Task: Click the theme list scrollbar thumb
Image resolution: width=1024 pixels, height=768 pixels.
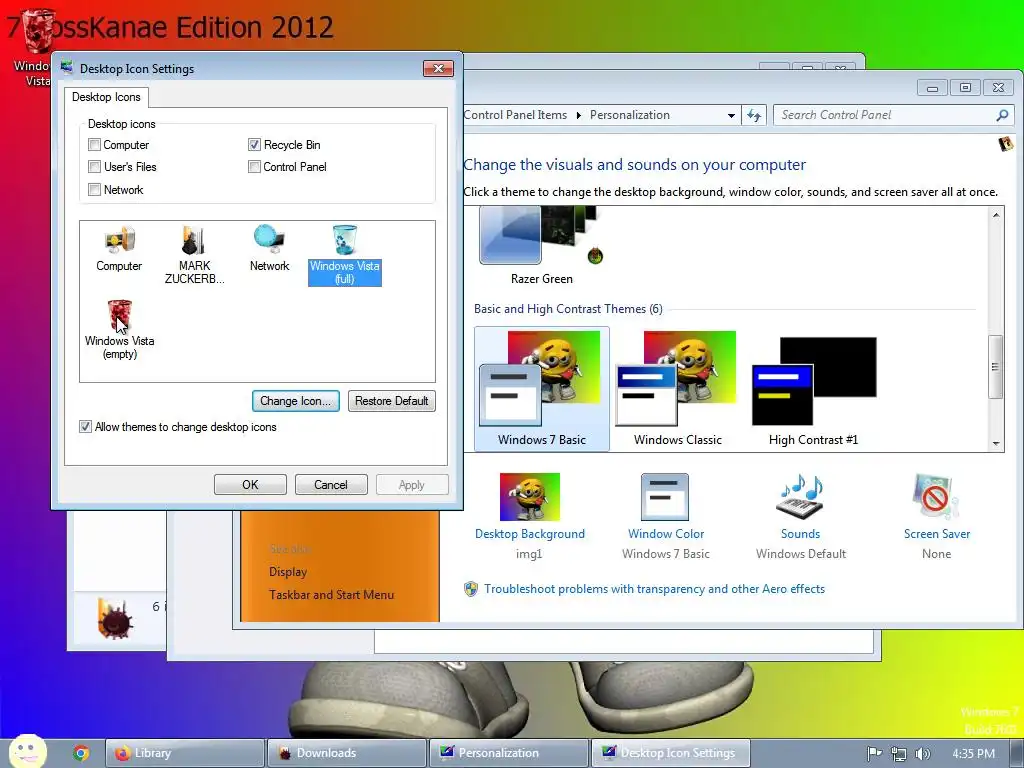Action: tap(996, 366)
